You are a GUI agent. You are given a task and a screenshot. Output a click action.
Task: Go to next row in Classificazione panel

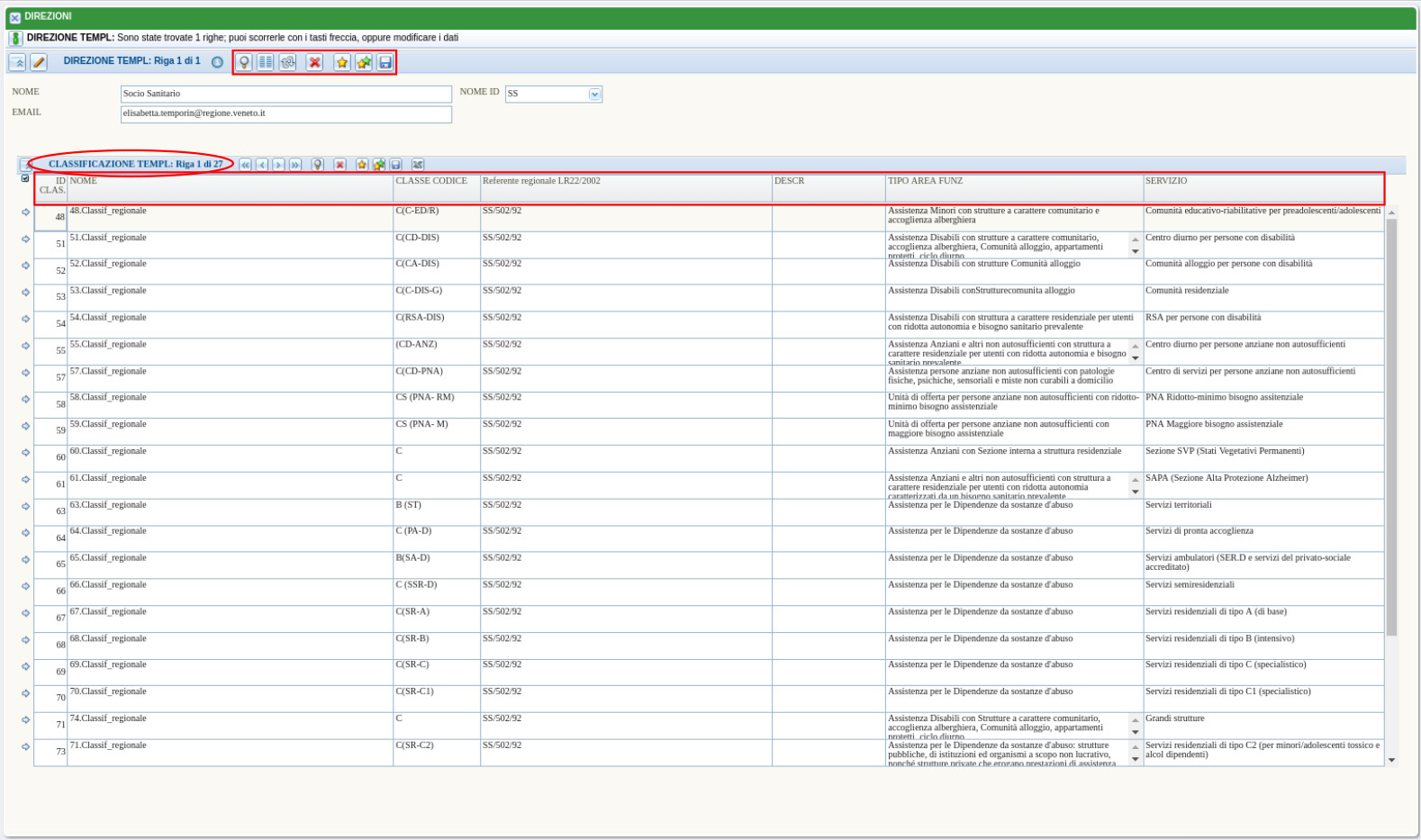tap(278, 165)
